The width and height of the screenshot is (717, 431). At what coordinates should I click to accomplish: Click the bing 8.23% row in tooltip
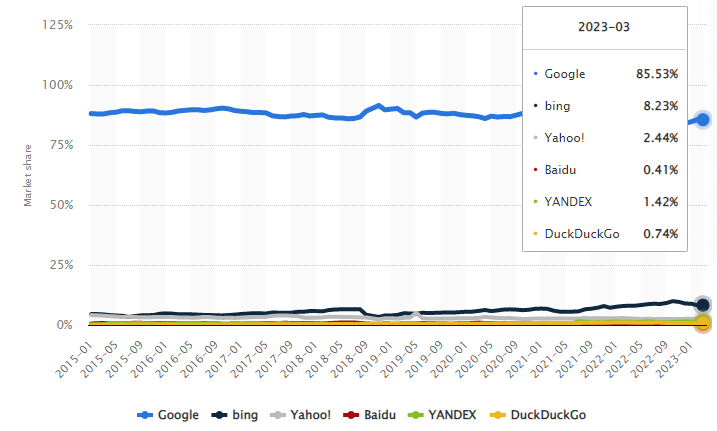point(605,106)
